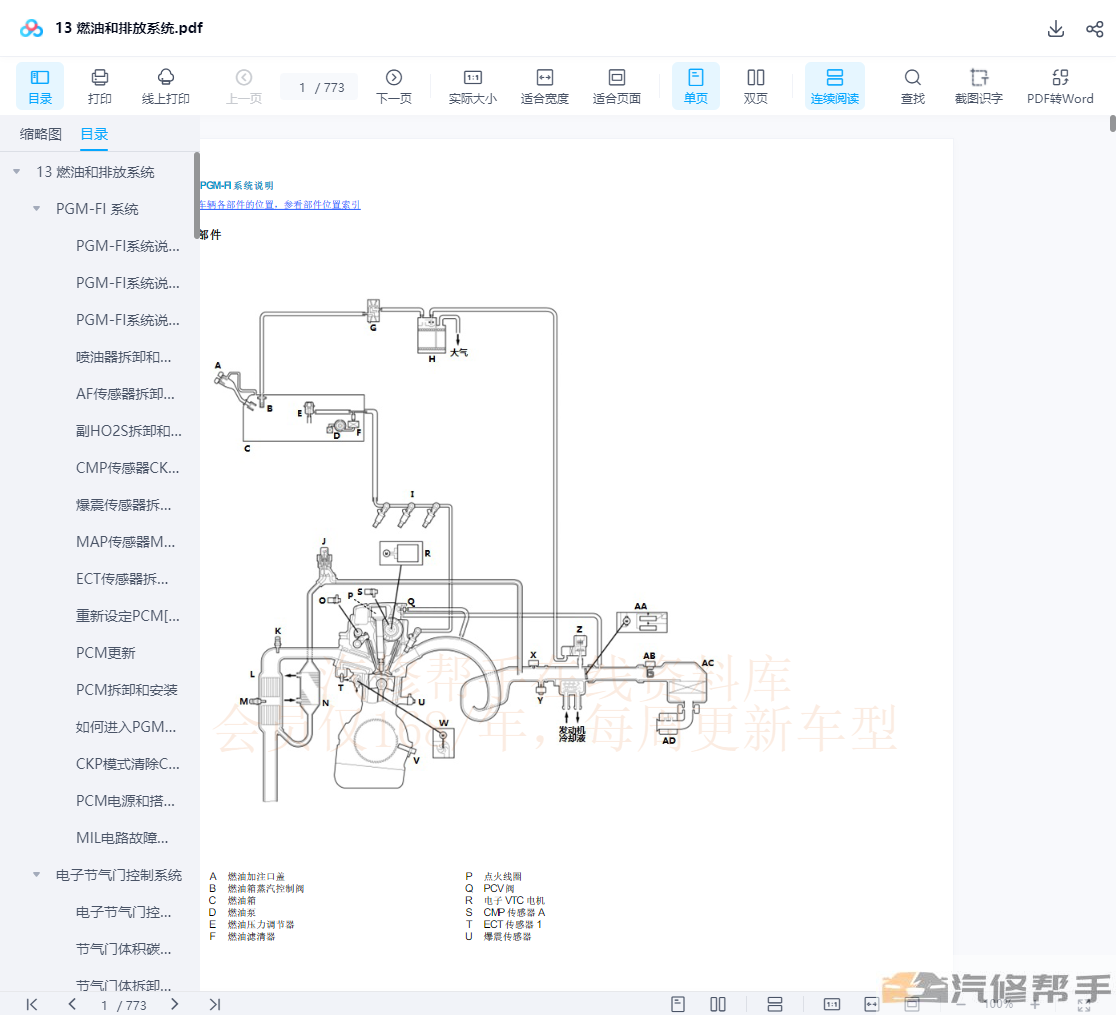Click the cloud app logo
1116x1015 pixels.
coord(31,28)
